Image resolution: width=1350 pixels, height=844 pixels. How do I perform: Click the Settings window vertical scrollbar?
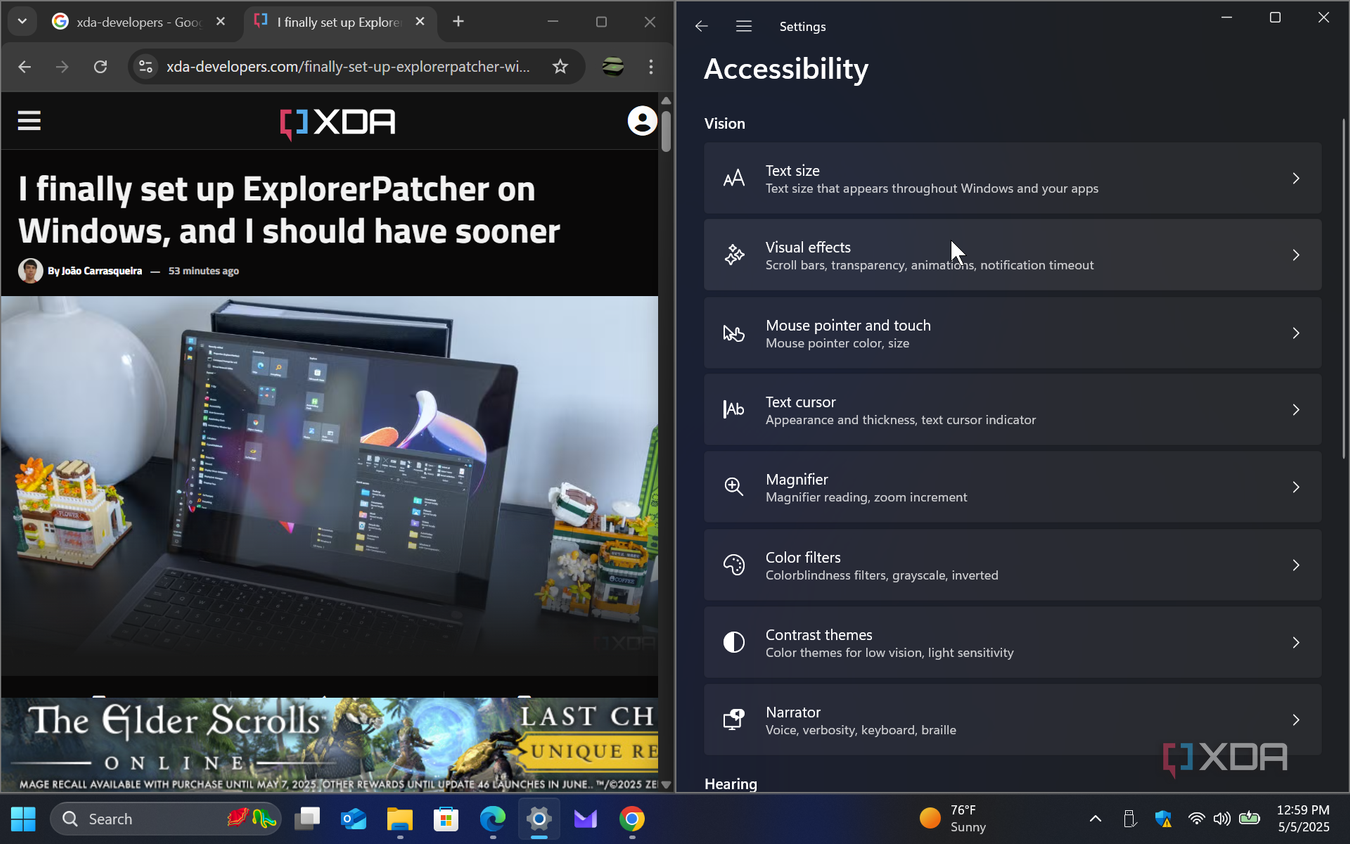point(1344,288)
